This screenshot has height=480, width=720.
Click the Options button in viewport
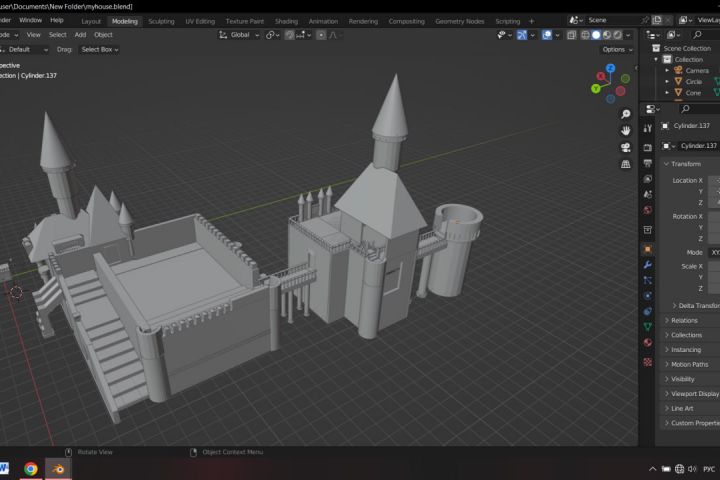pyautogui.click(x=615, y=49)
